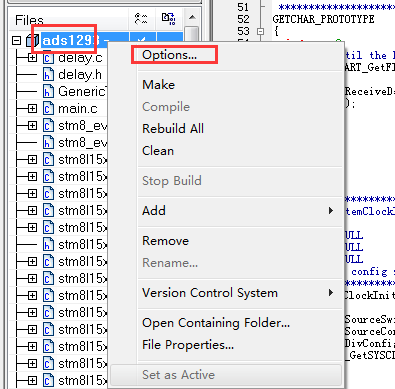Click the Generic header file icon
395x389 pixels.
[x=48, y=92]
